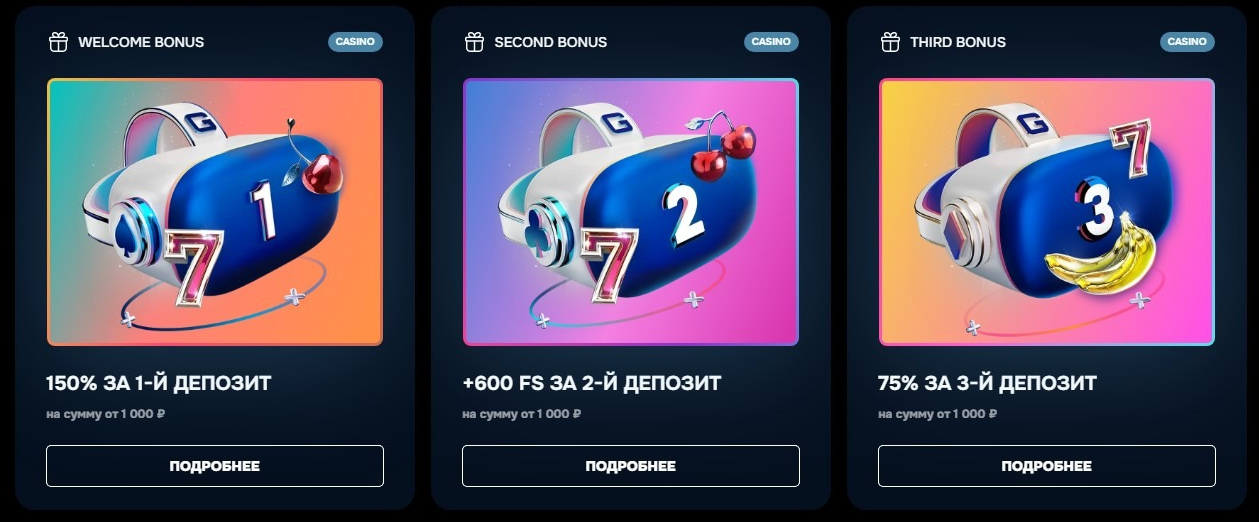Select the WELCOME BONUS header text
Viewport: 1259px width, 522px height.
pos(141,42)
